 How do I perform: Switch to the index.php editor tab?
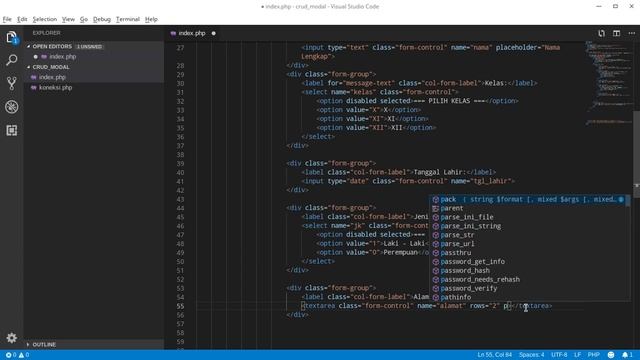pos(192,33)
